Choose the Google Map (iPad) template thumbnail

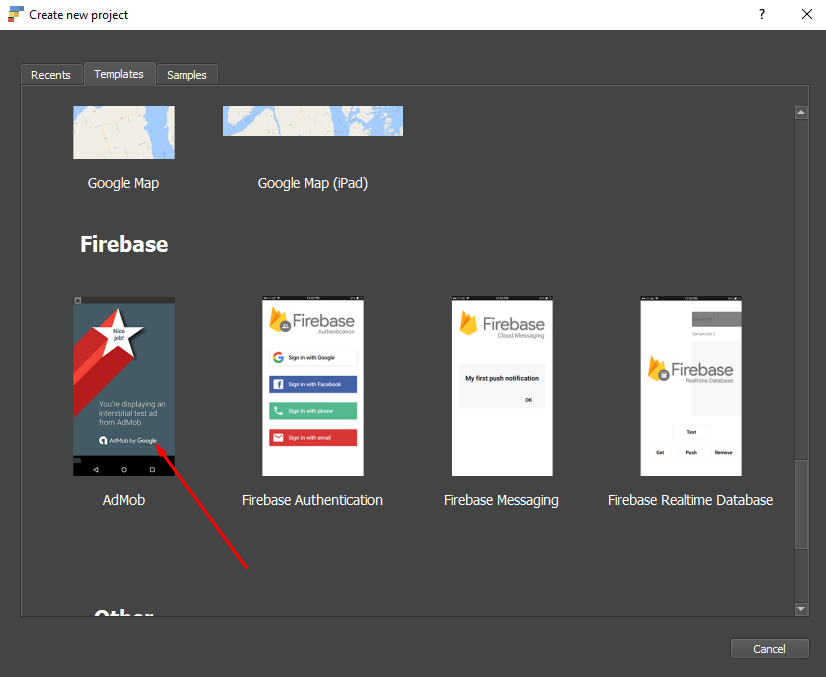point(313,121)
